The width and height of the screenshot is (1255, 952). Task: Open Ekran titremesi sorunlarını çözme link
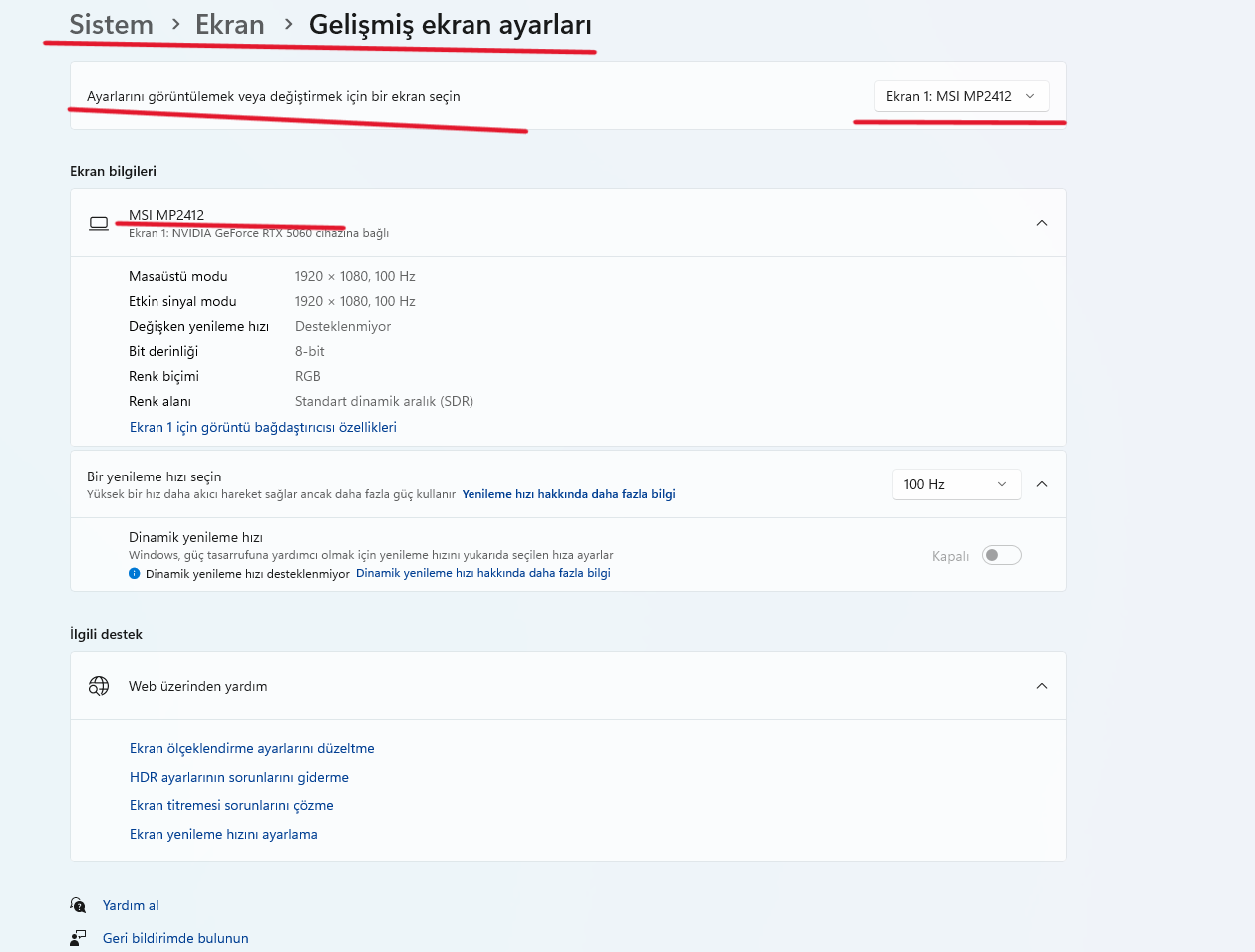(x=231, y=805)
